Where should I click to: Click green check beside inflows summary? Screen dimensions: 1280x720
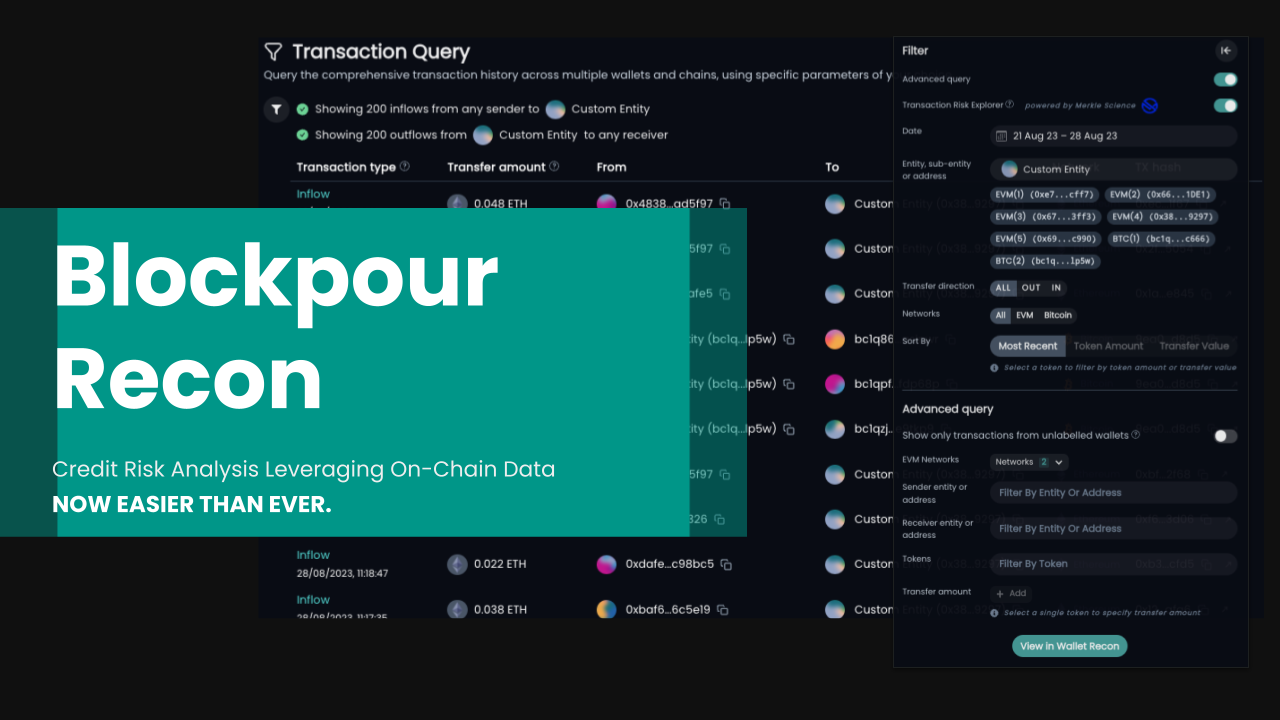pos(302,109)
